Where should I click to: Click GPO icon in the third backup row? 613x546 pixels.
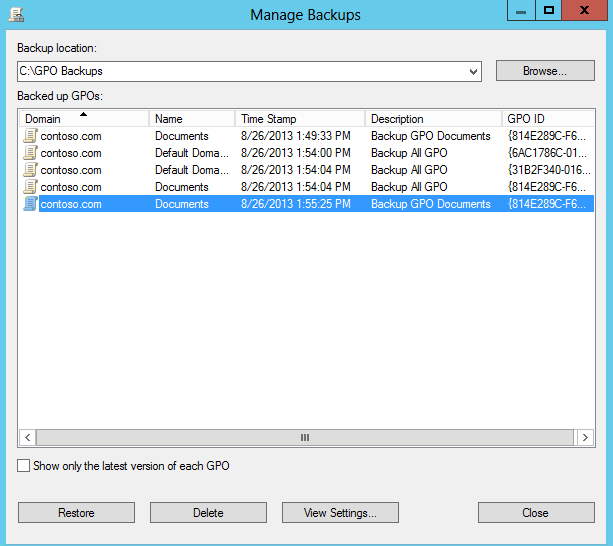(31, 170)
